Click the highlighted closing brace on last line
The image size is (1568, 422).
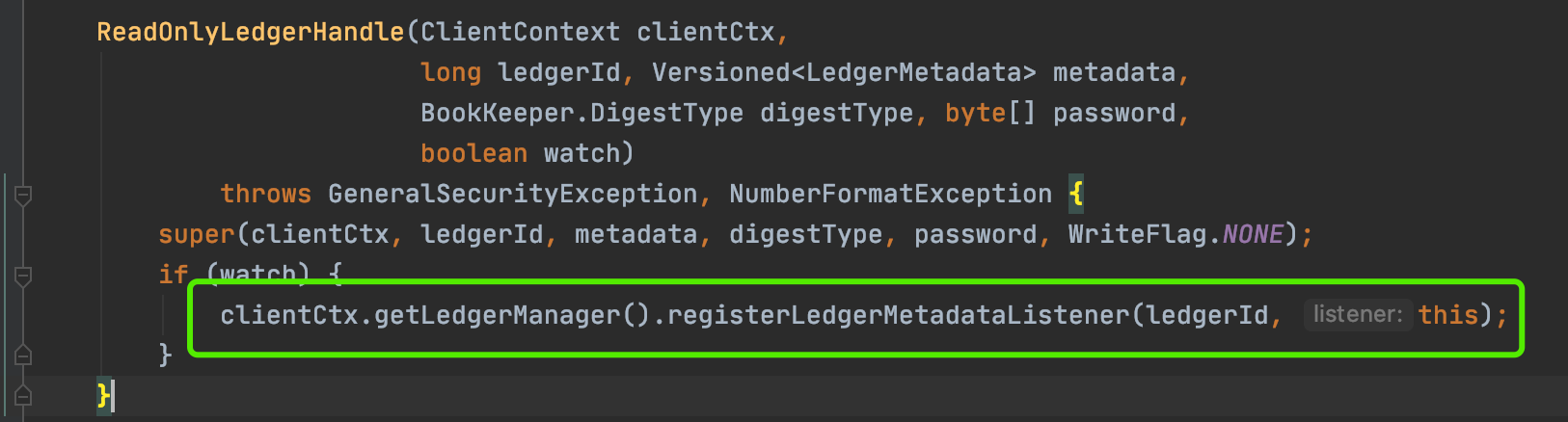coord(104,395)
